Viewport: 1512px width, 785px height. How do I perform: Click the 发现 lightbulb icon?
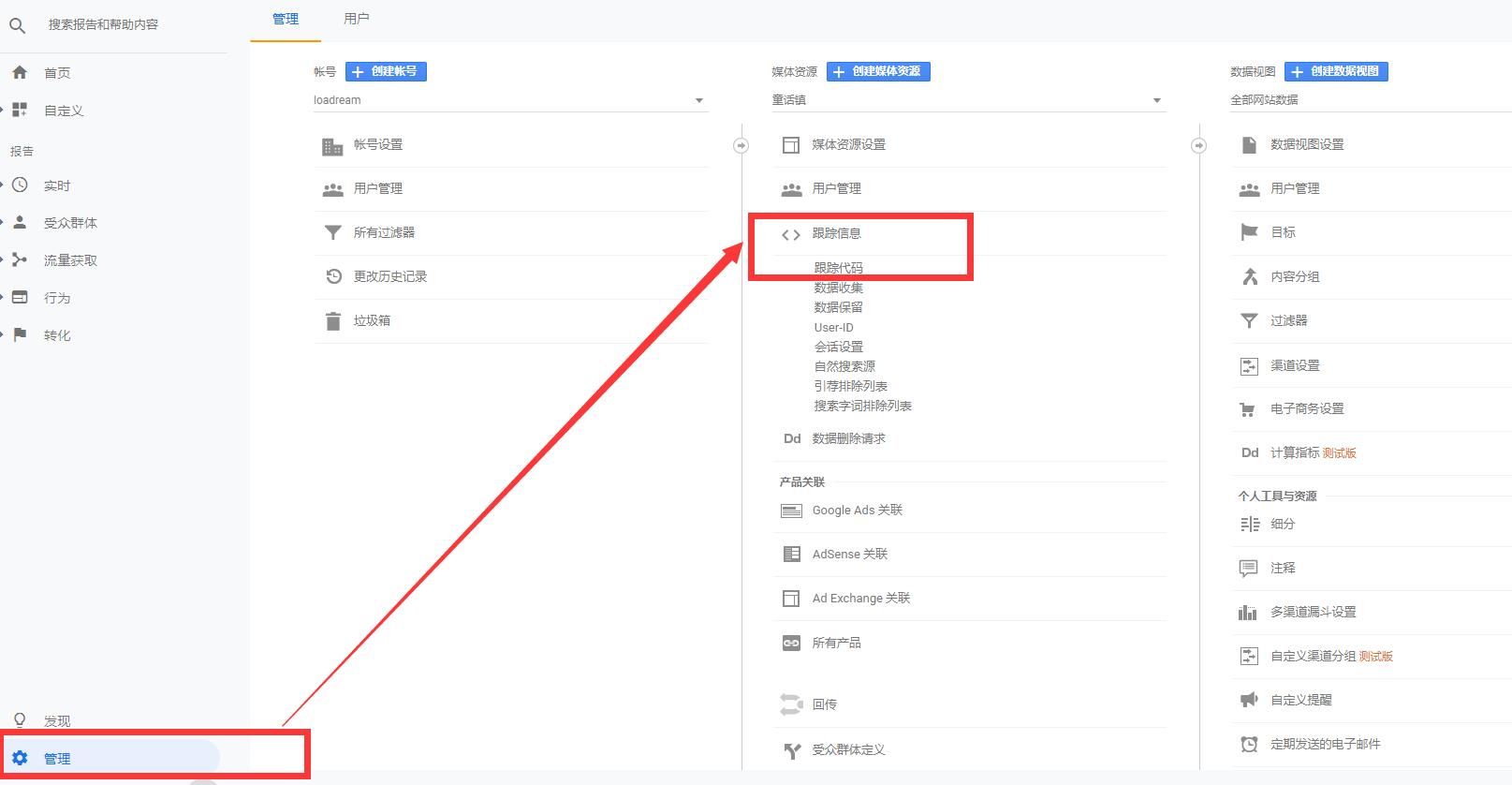[20, 720]
